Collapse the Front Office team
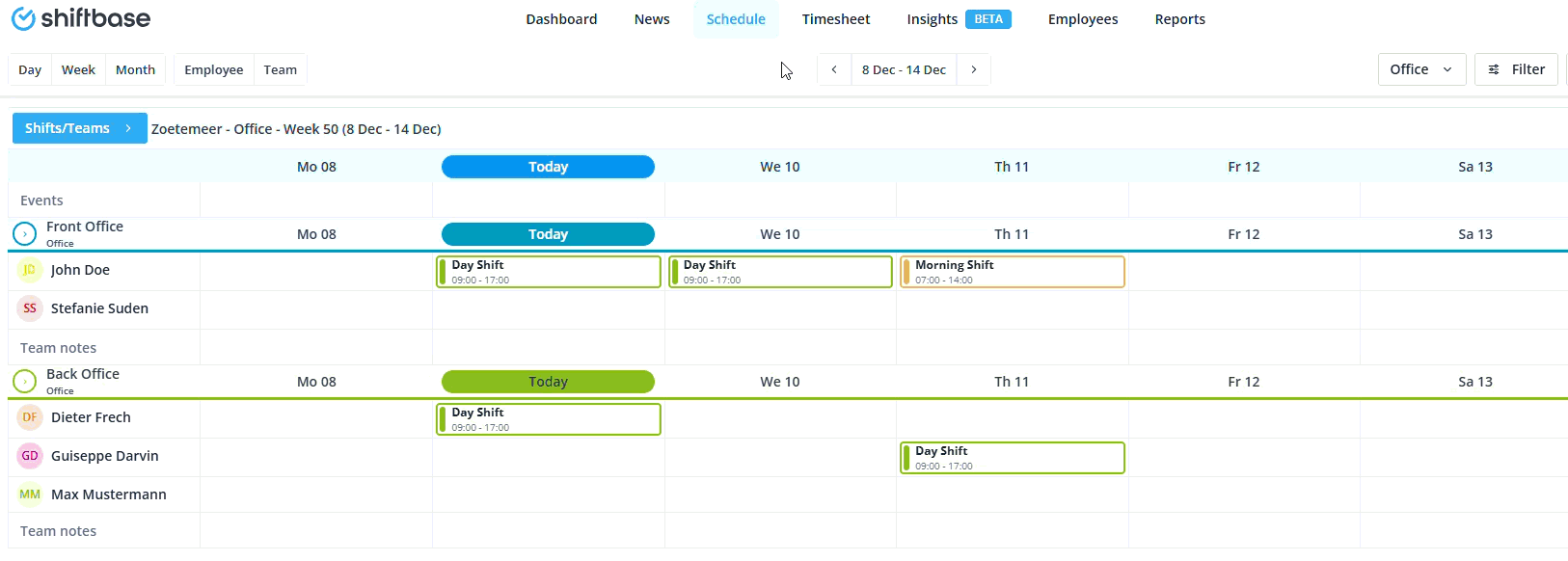 [x=24, y=234]
